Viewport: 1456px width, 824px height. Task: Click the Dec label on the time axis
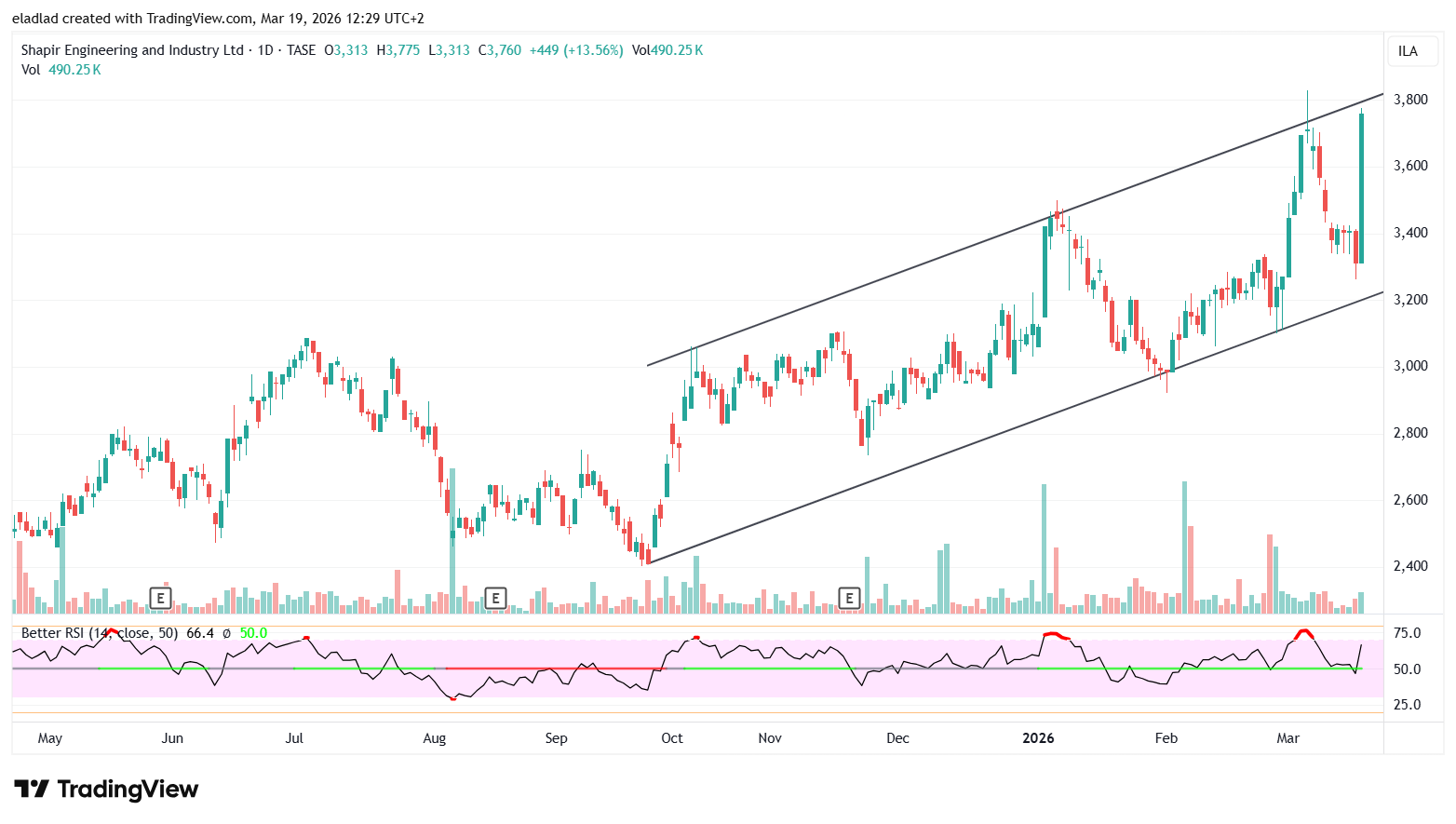pos(897,738)
